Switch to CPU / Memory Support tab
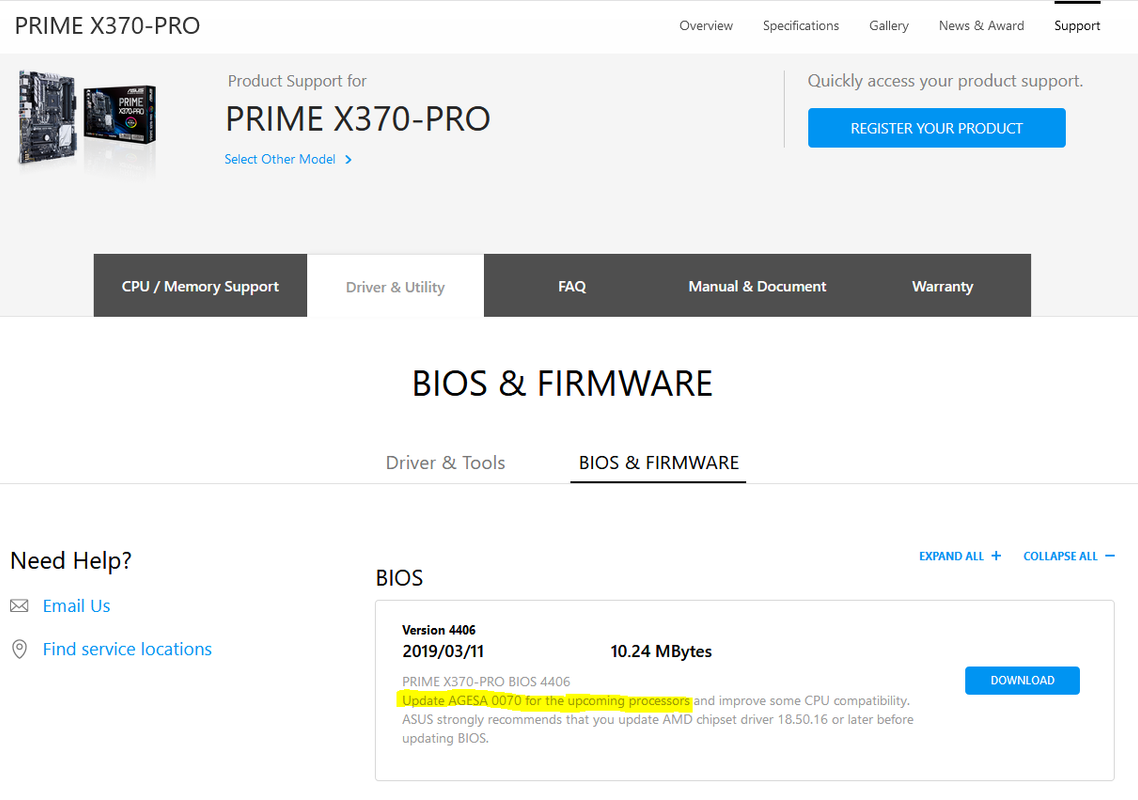Screen dimensions: 1138x800 (x=200, y=286)
